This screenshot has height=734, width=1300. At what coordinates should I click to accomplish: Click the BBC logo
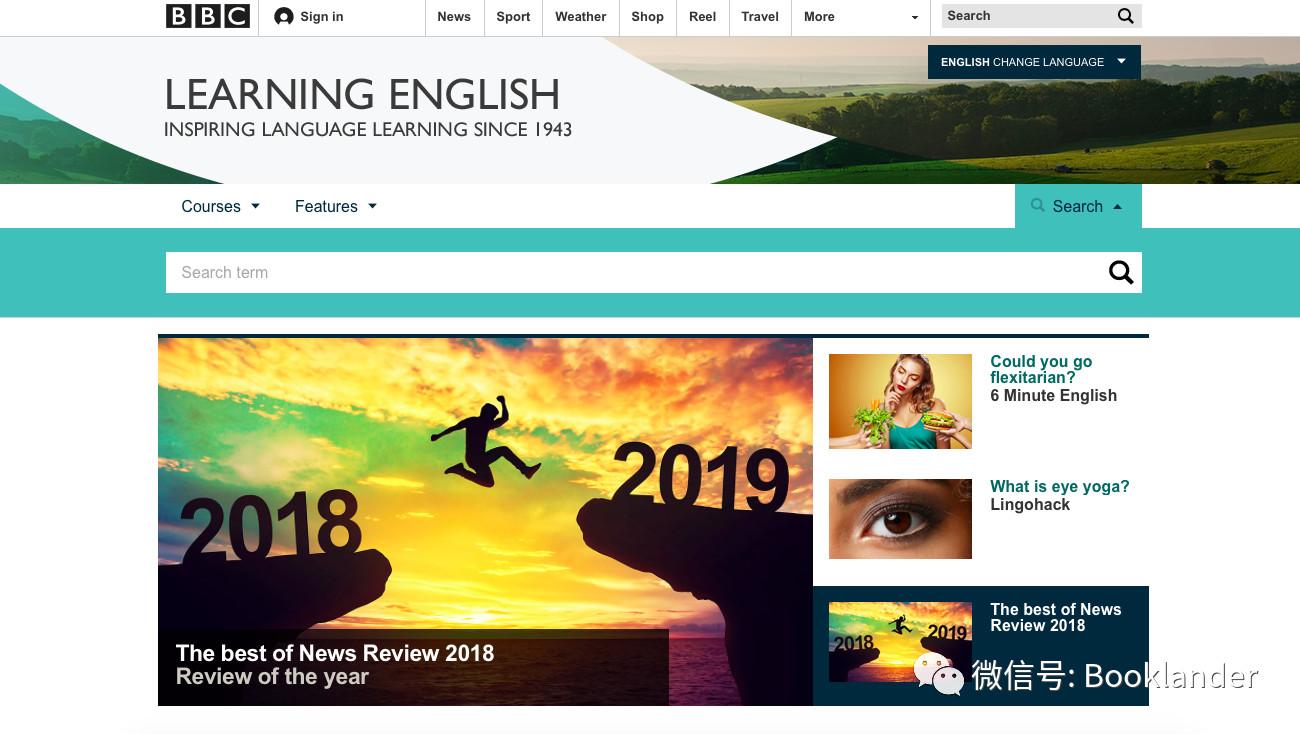[x=207, y=16]
